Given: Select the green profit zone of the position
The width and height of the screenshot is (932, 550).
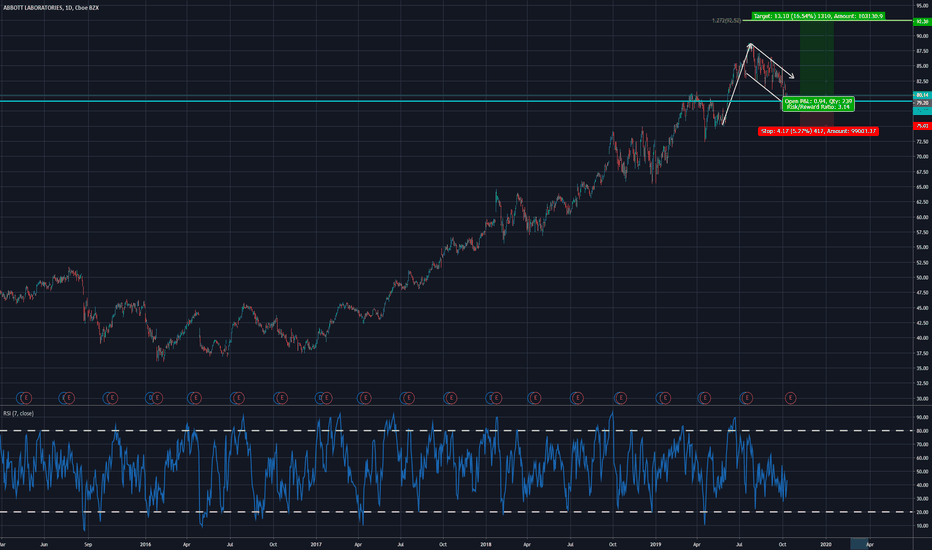Looking at the screenshot, I should coord(817,59).
